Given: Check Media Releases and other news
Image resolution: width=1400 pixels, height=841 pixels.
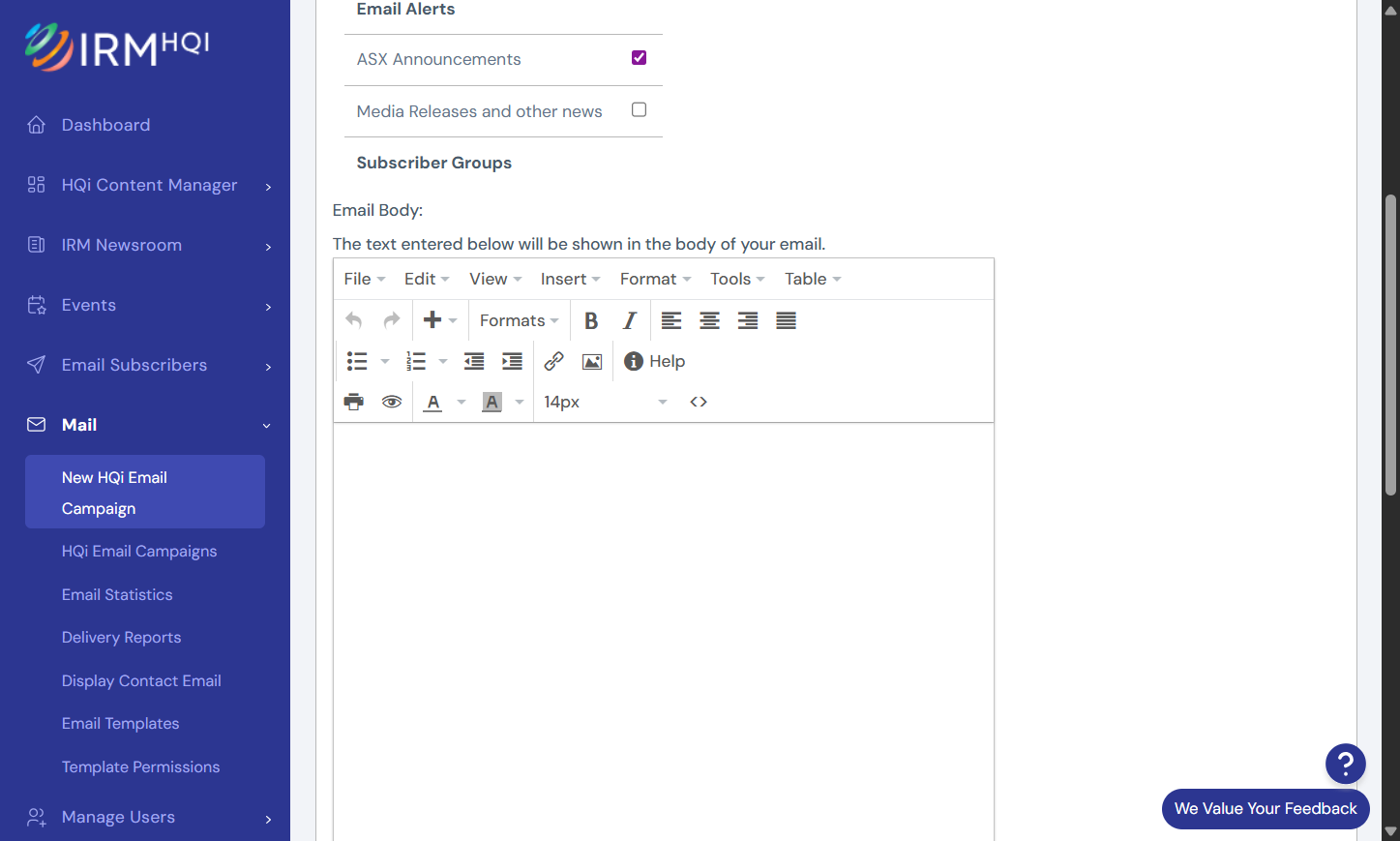Looking at the screenshot, I should 639,110.
